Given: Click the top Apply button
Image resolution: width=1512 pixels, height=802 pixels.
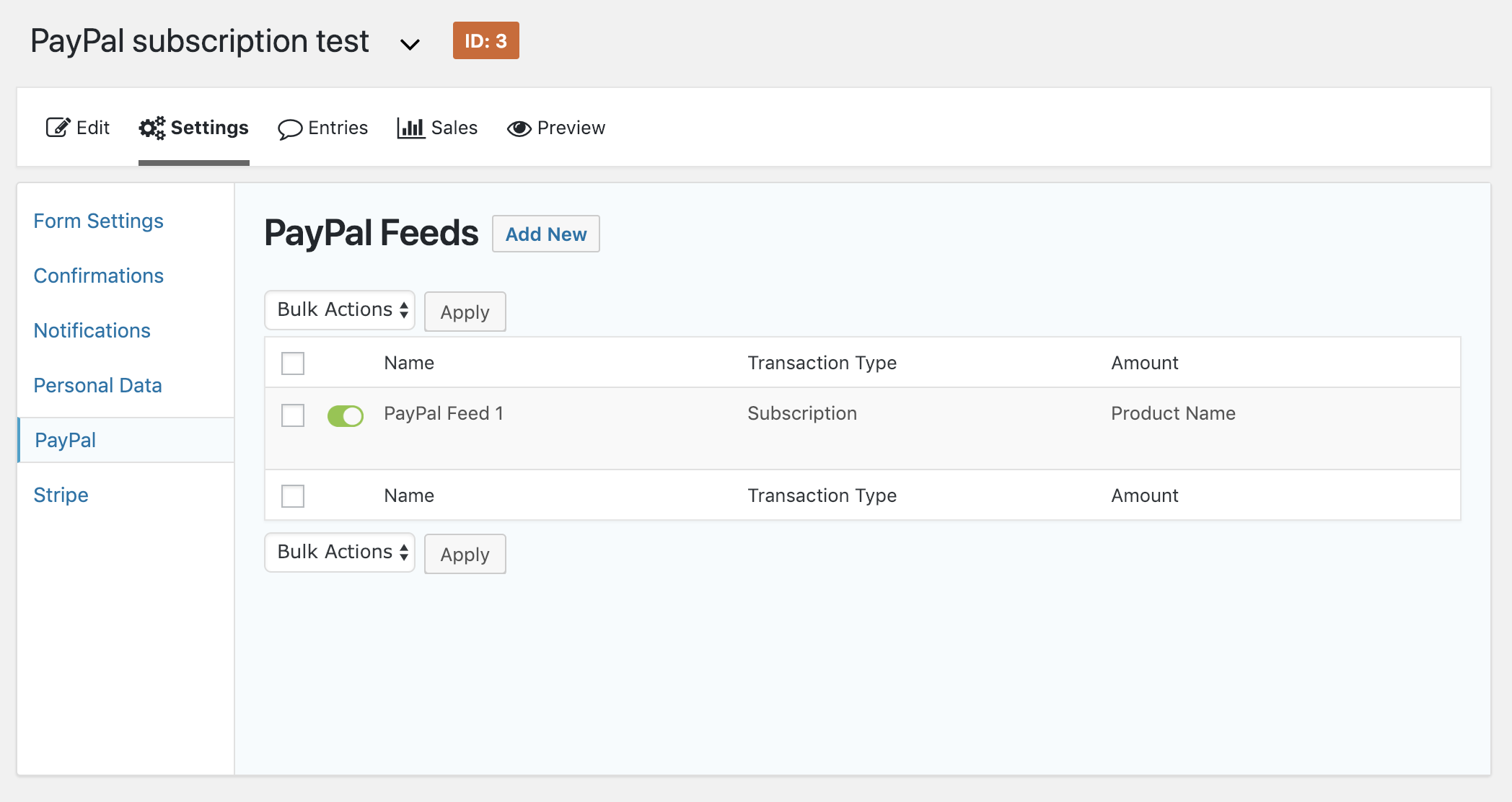Looking at the screenshot, I should tap(465, 312).
